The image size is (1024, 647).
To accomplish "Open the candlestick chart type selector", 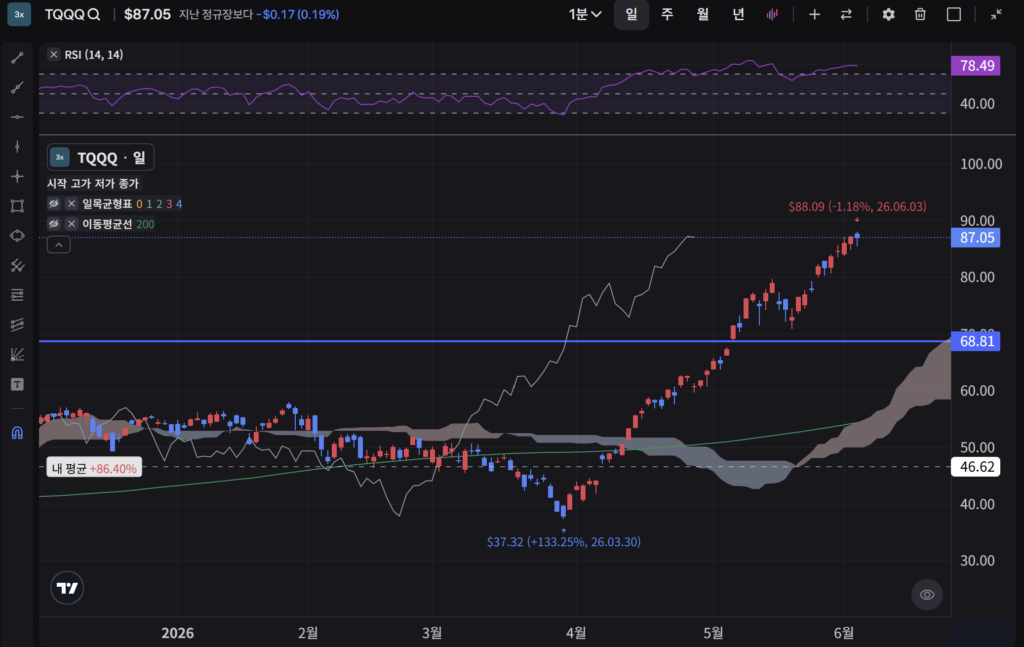I will click(772, 14).
